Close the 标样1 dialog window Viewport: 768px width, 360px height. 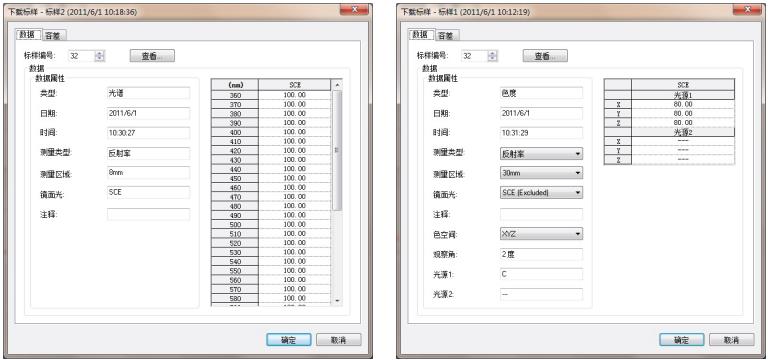(x=746, y=10)
